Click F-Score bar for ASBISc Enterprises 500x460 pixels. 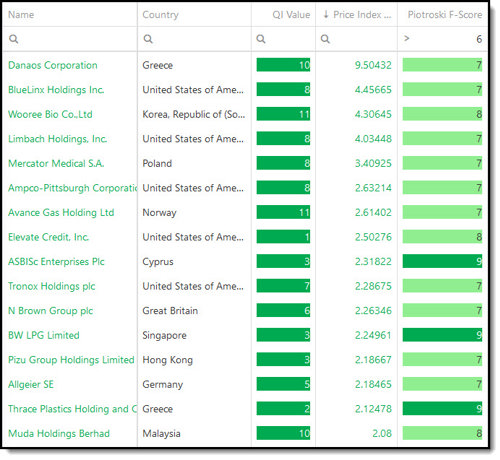(442, 261)
